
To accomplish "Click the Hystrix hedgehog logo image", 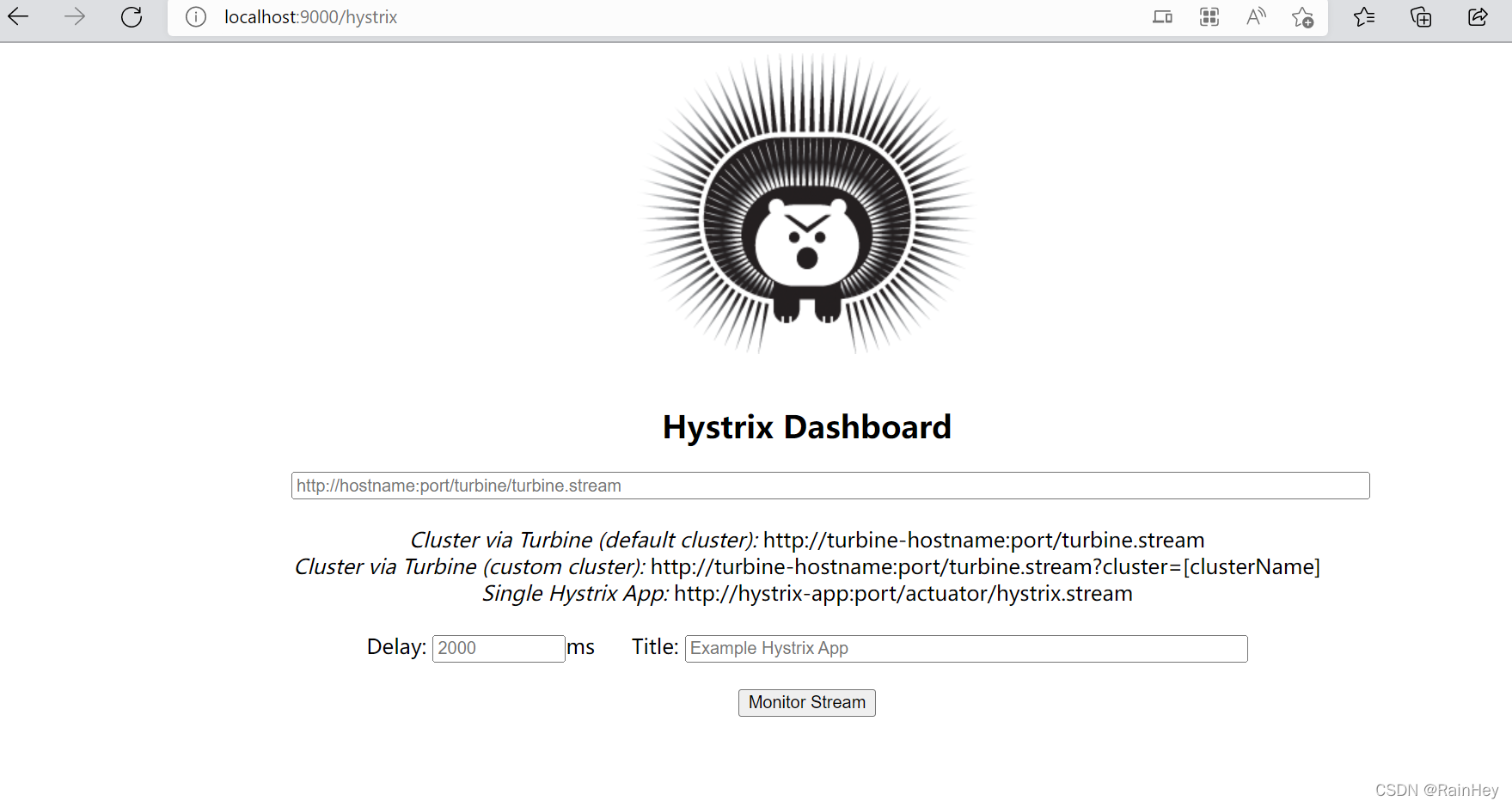I will tap(807, 205).
